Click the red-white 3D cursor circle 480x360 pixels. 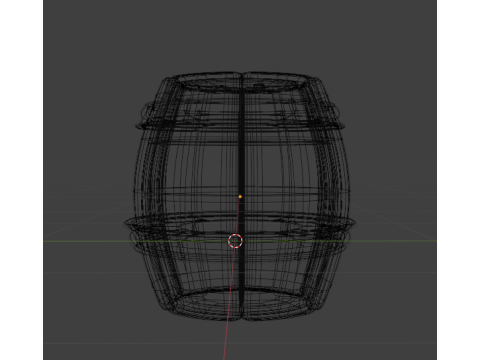tap(235, 241)
